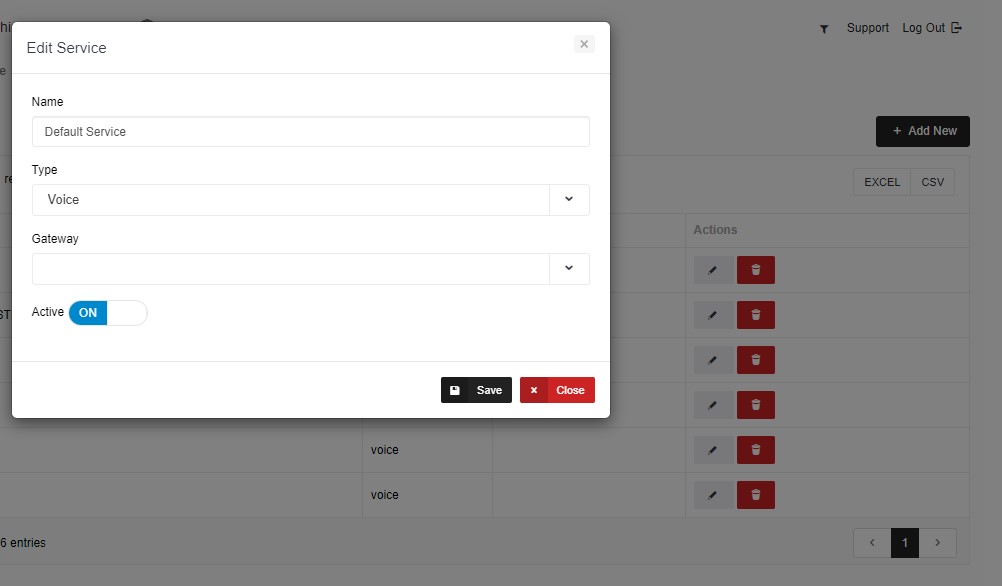This screenshot has width=1002, height=586.
Task: Click the red trash icon in last row
Action: pos(756,495)
